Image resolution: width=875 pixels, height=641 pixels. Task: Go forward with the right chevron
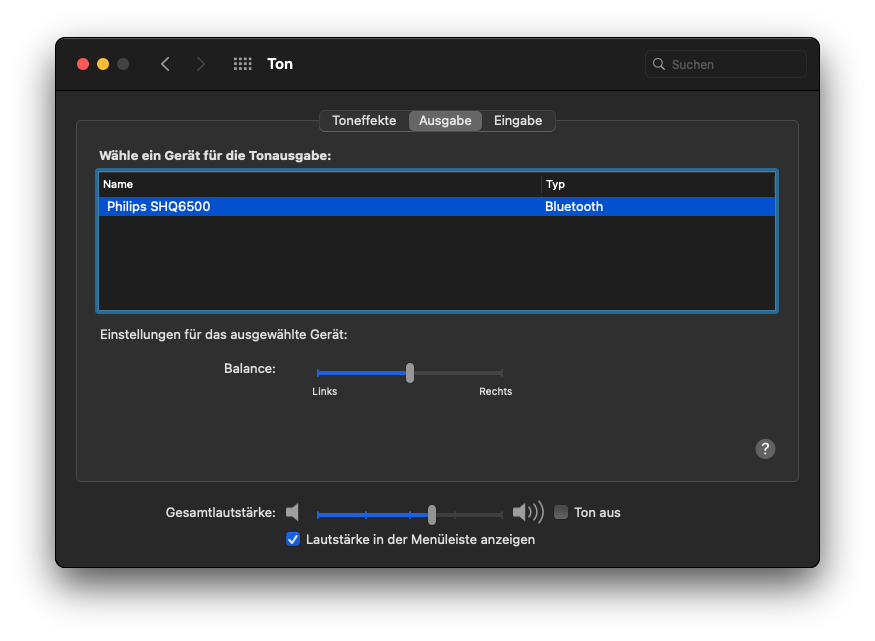201,64
